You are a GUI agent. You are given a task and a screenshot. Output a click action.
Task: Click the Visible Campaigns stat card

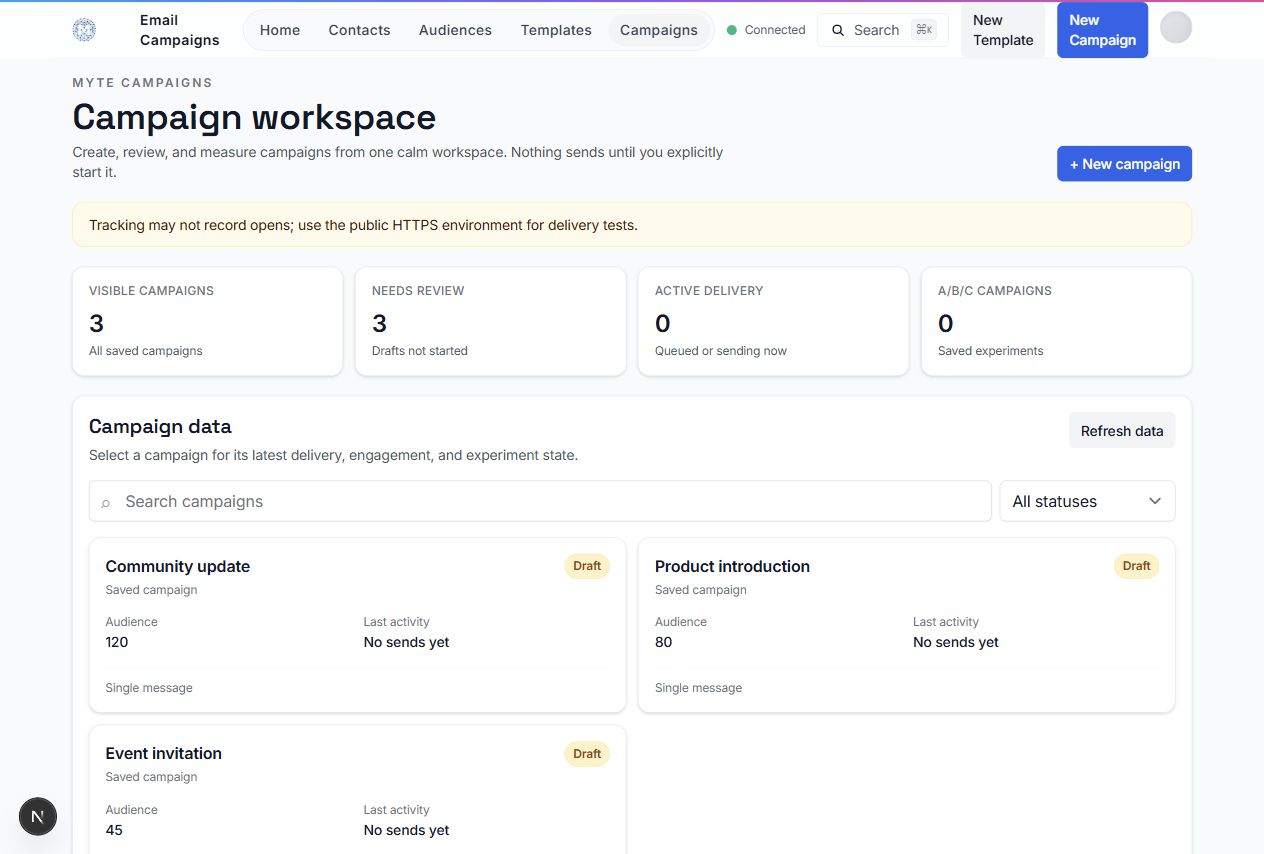click(x=207, y=321)
